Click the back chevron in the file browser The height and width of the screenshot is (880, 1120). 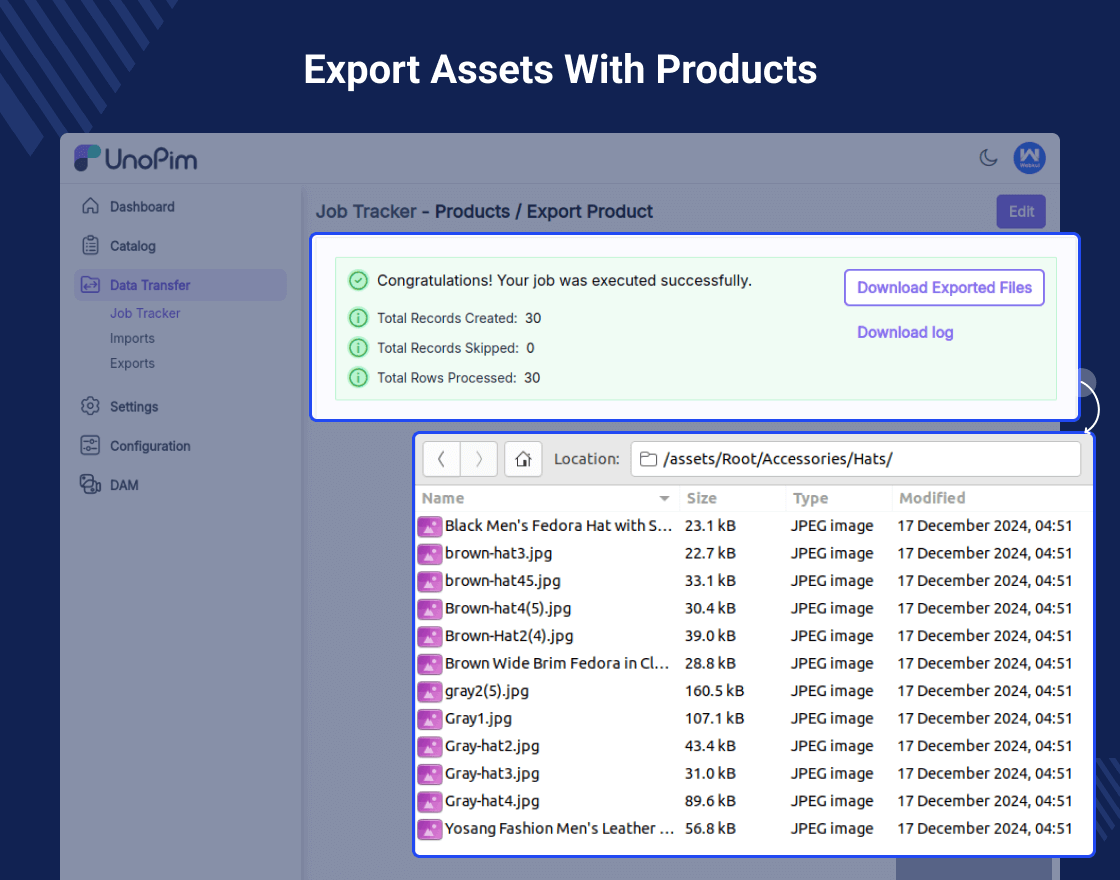tap(441, 459)
